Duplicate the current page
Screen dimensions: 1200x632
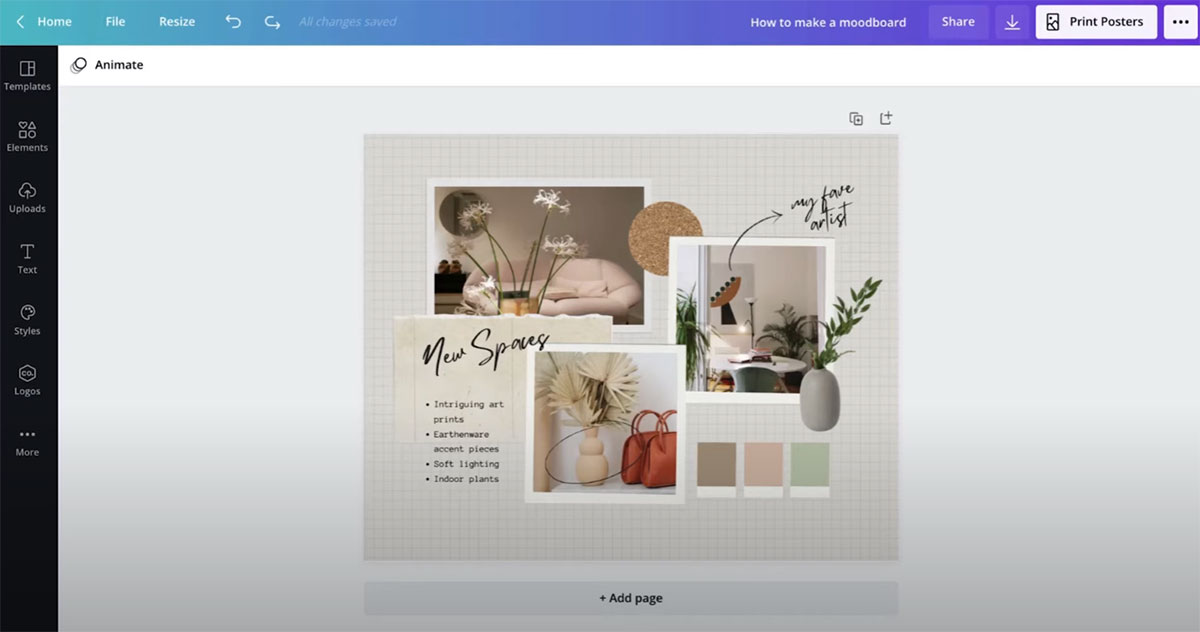pos(856,117)
